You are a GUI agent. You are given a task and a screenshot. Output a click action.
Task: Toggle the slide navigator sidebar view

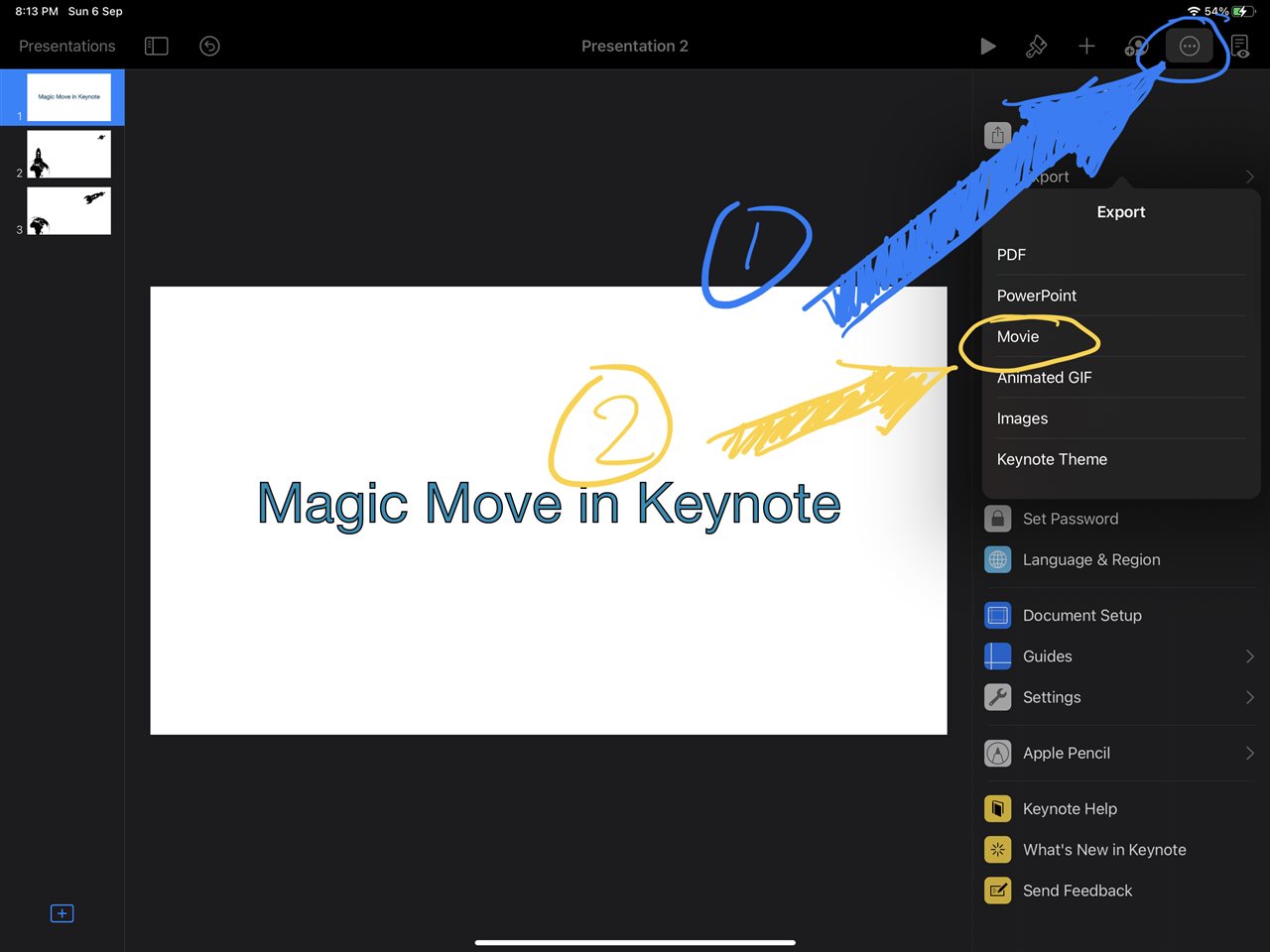(157, 46)
